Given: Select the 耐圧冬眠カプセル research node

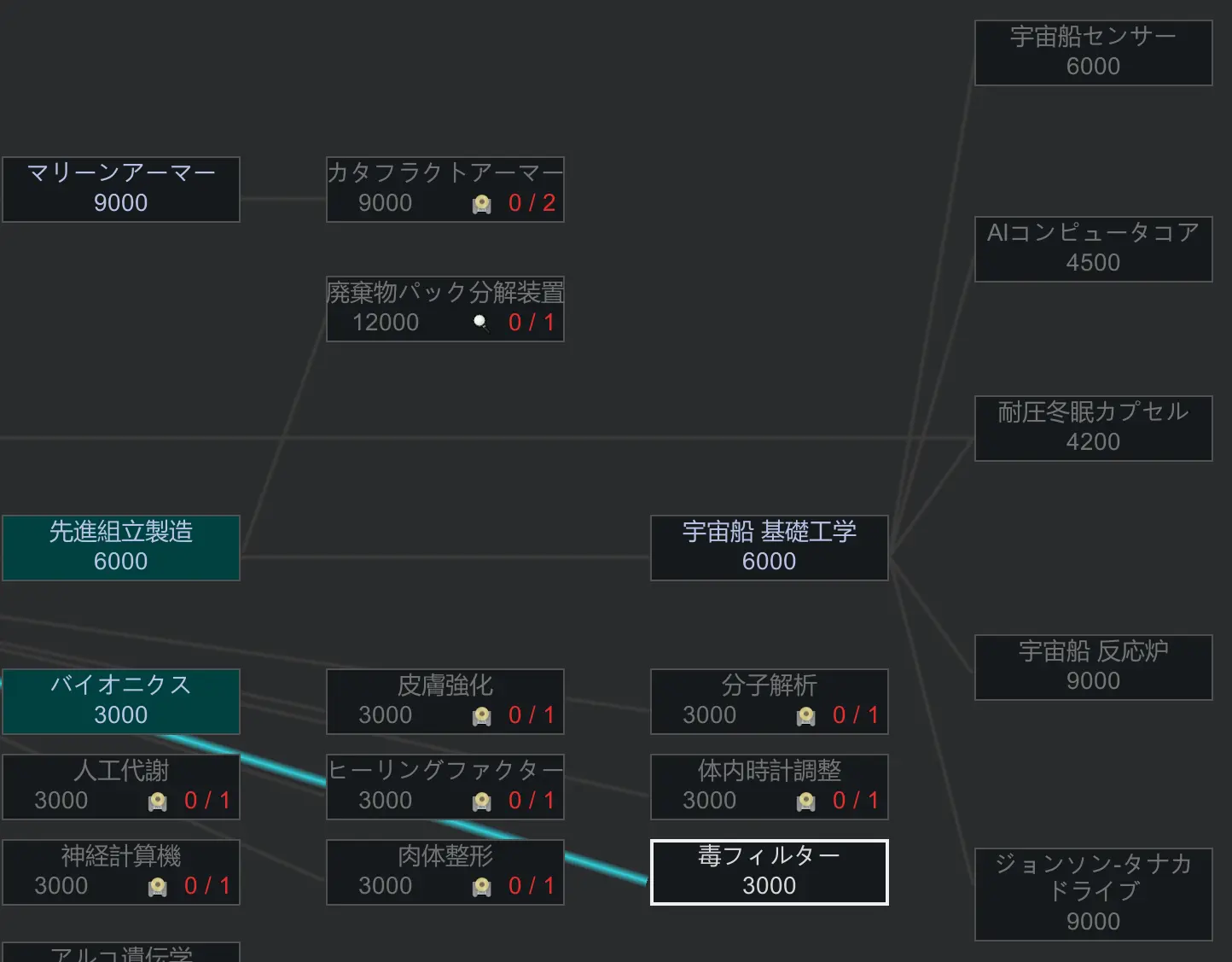Looking at the screenshot, I should pyautogui.click(x=1094, y=429).
